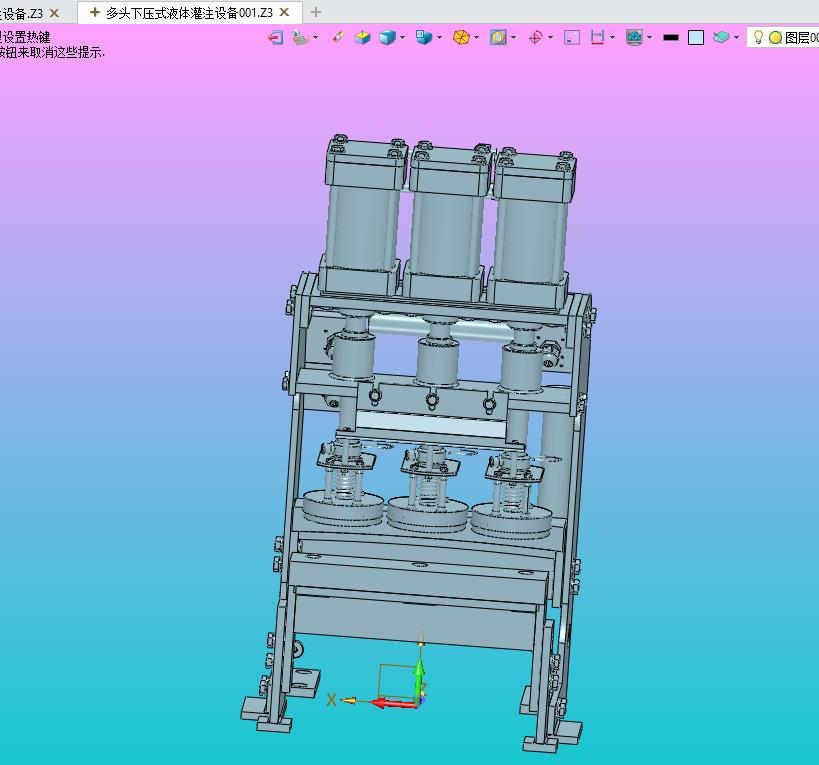The width and height of the screenshot is (819, 765).
Task: Switch to the 多头下压式液体灌注设备001.Z3 tab
Action: click(189, 13)
